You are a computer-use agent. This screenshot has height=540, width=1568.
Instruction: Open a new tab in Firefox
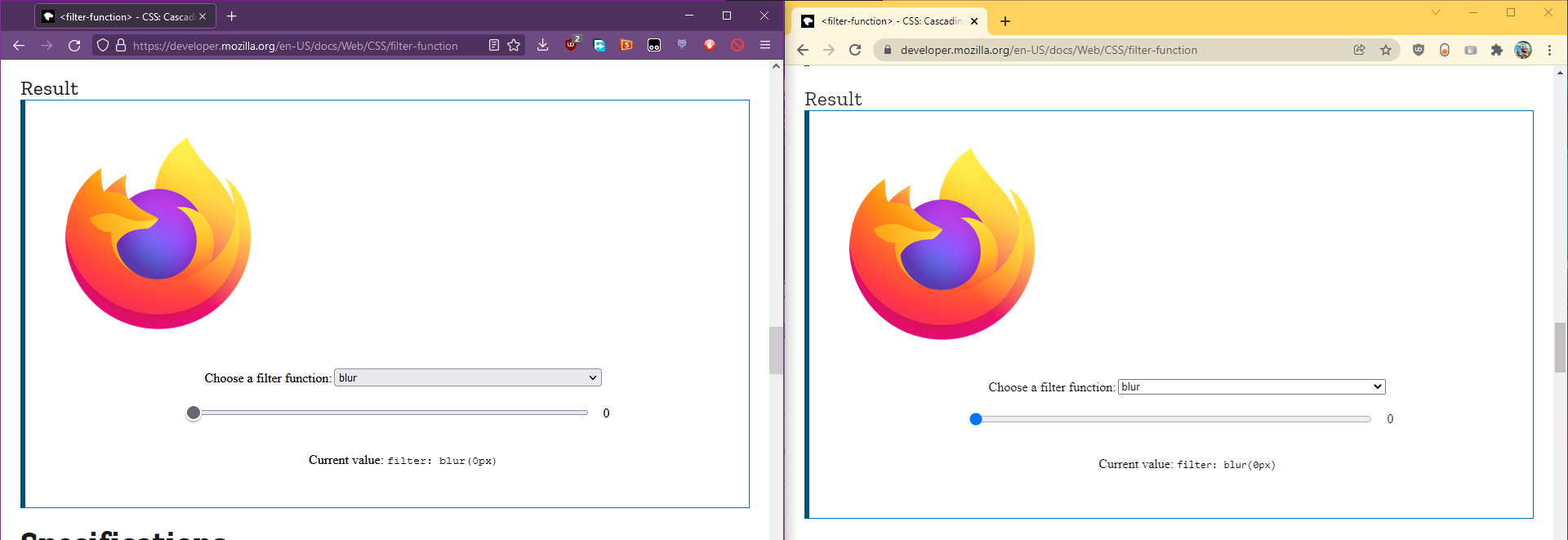tap(232, 16)
